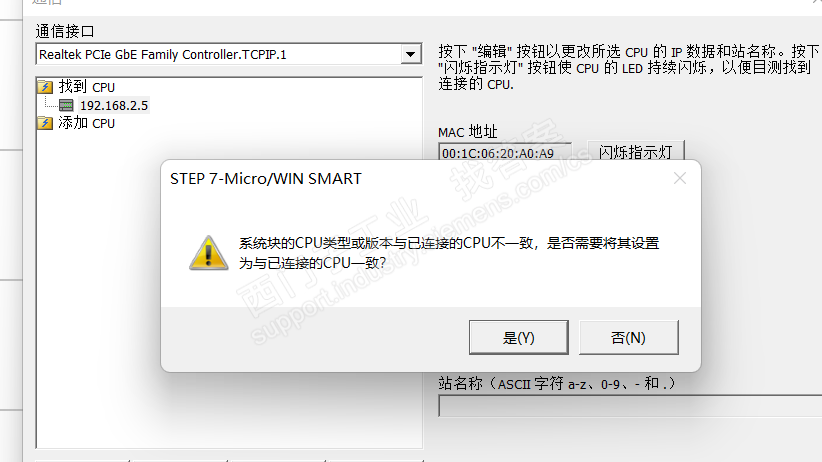
Task: Click the MAC 地址 field
Action: [x=504, y=152]
